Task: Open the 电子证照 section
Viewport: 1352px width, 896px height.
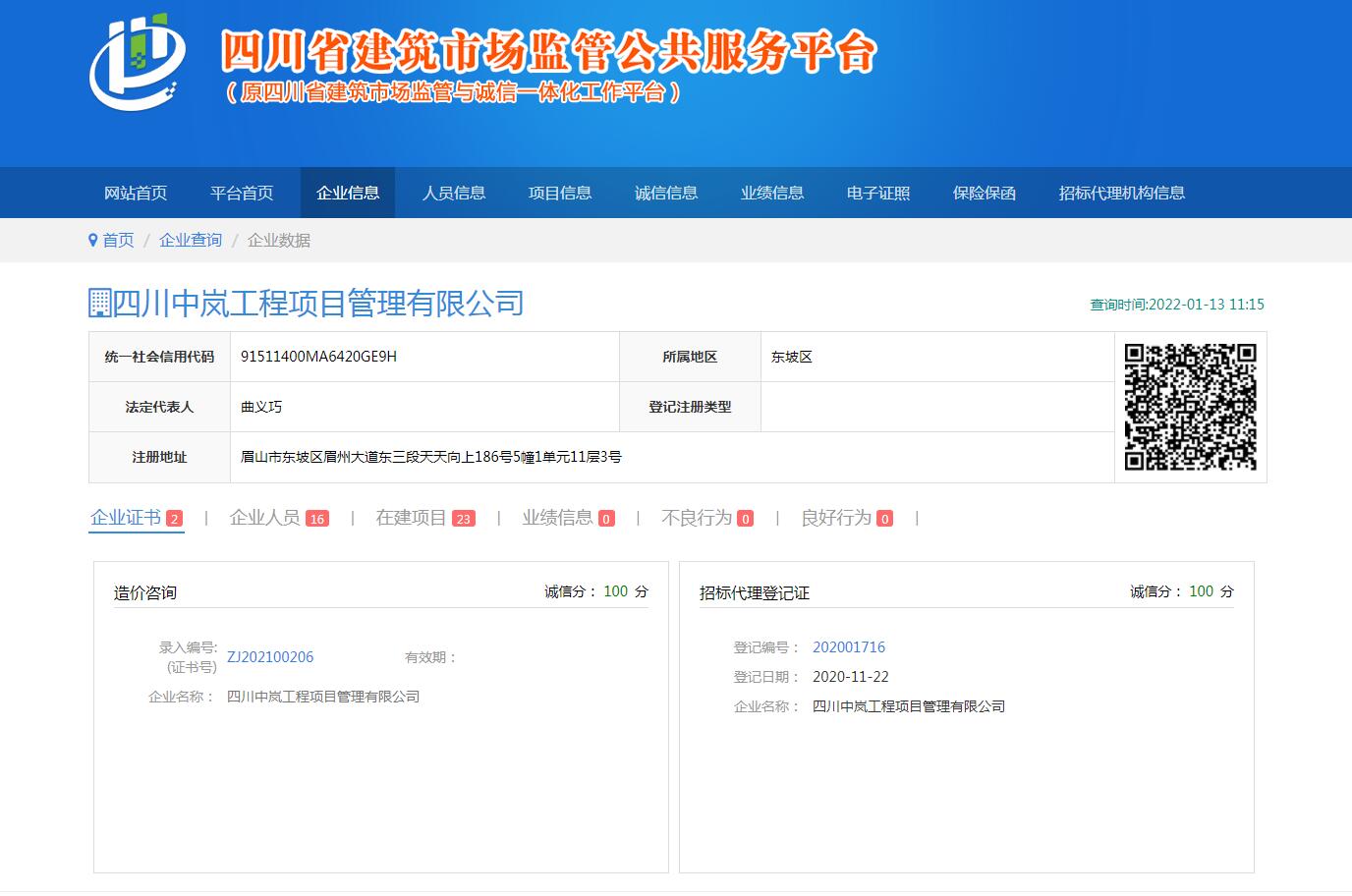Action: point(877,193)
